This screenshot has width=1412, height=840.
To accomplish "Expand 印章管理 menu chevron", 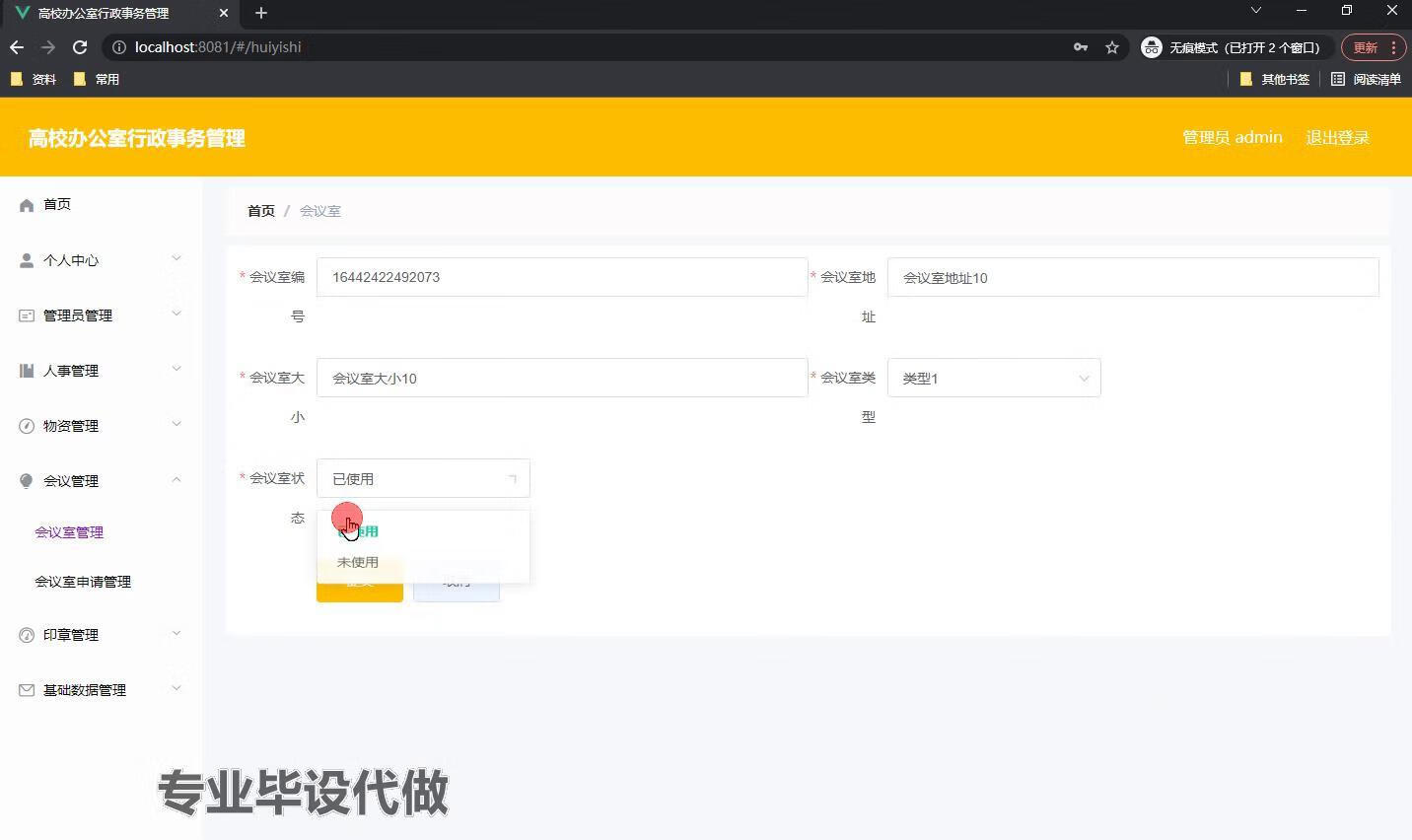I will point(176,634).
